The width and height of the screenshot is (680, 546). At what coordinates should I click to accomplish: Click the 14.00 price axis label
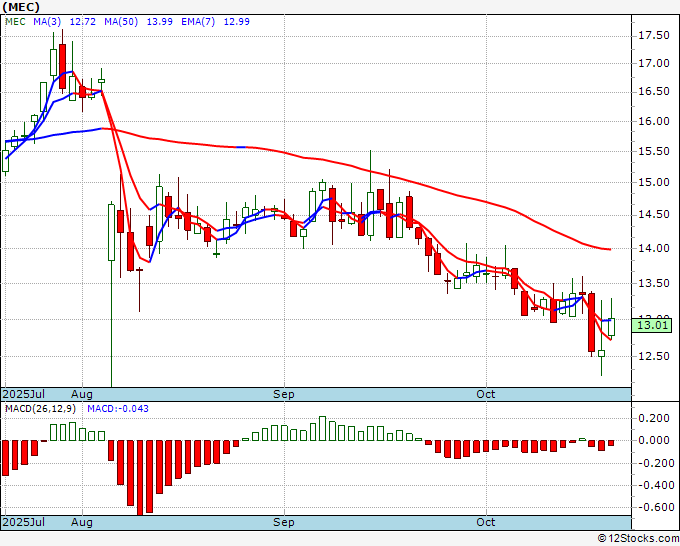click(x=654, y=248)
